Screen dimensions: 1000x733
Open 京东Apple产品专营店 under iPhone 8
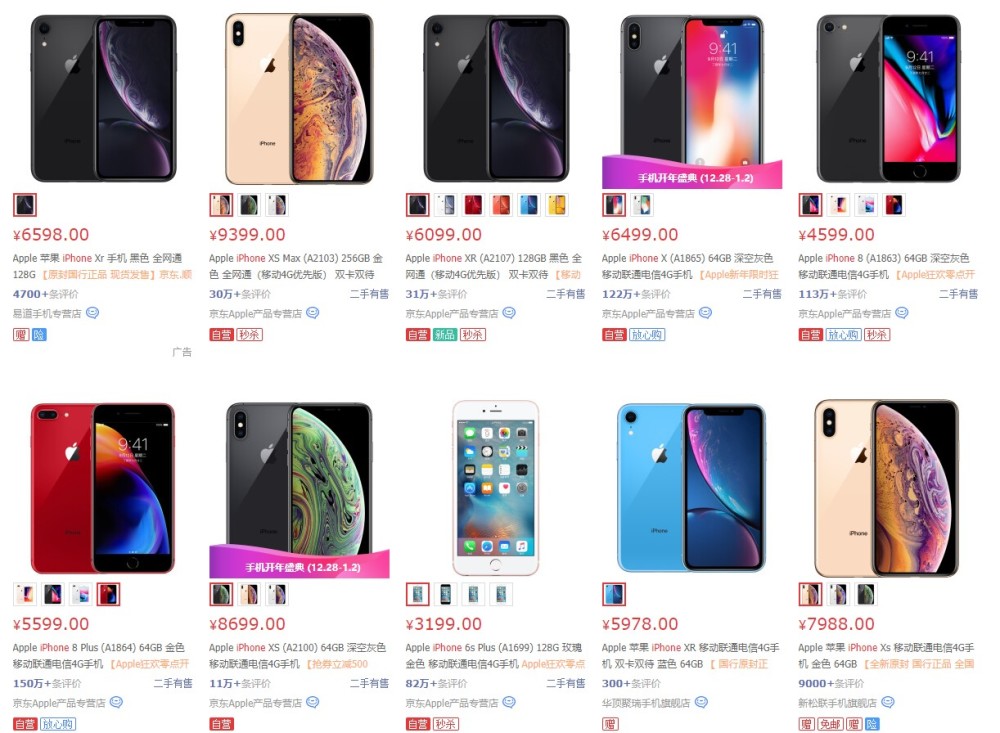tap(844, 313)
